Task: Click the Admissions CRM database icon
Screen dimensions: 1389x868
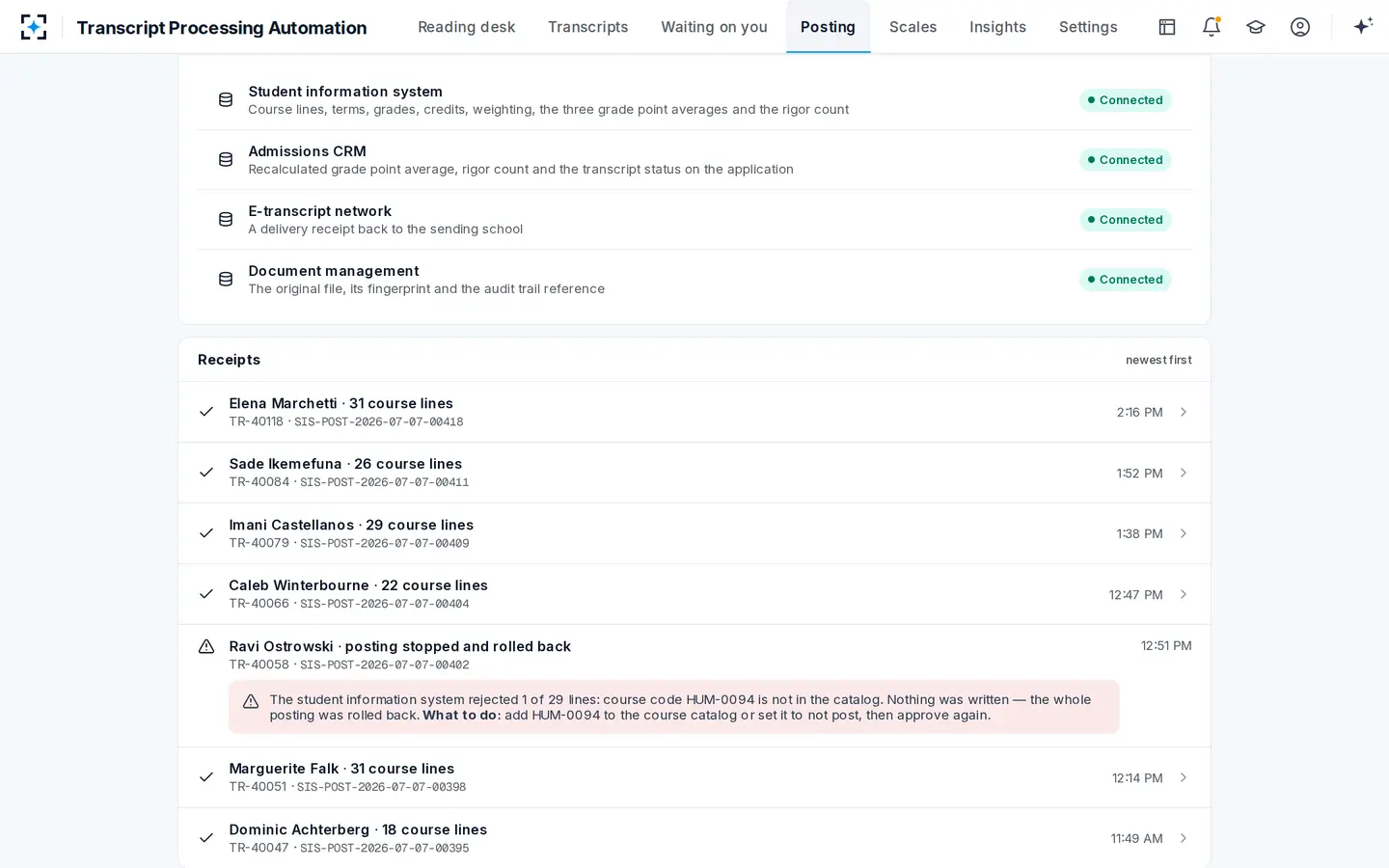Action: [x=226, y=159]
